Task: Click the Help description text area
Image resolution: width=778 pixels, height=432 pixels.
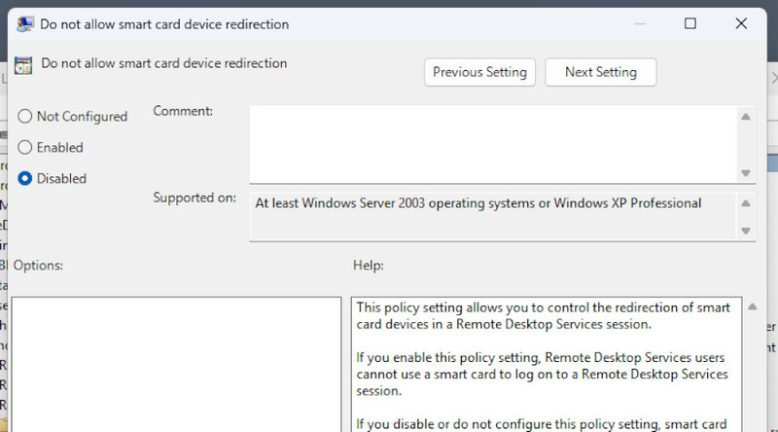Action: 546,365
